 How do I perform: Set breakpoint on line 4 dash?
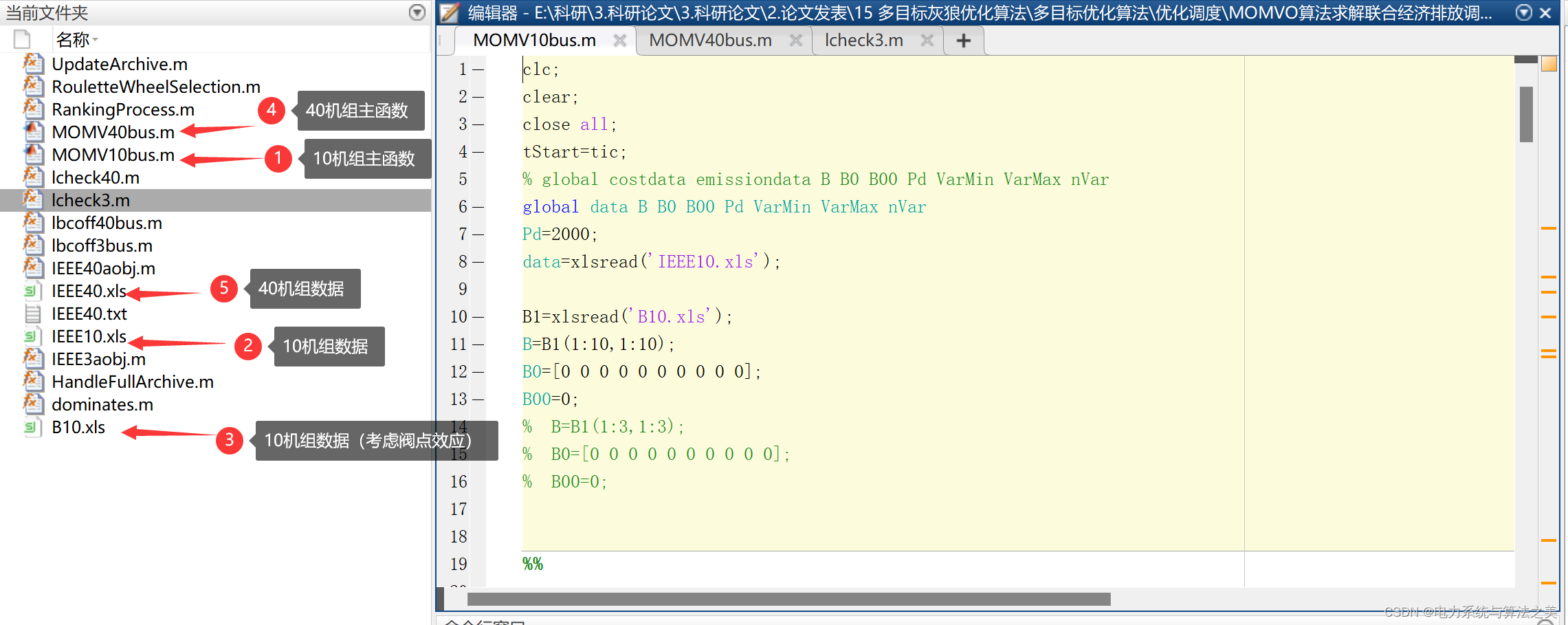[x=478, y=152]
